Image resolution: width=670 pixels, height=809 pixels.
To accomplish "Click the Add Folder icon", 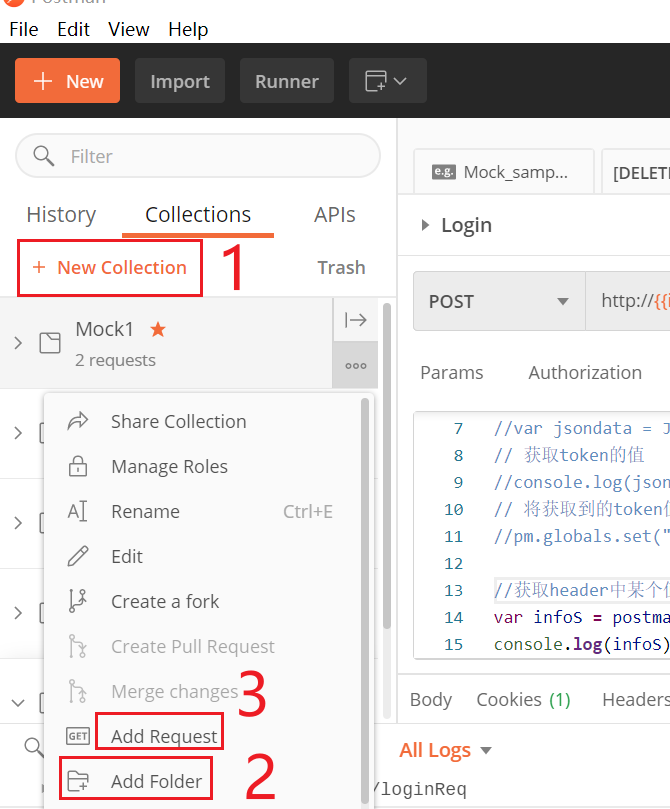I will 78,781.
